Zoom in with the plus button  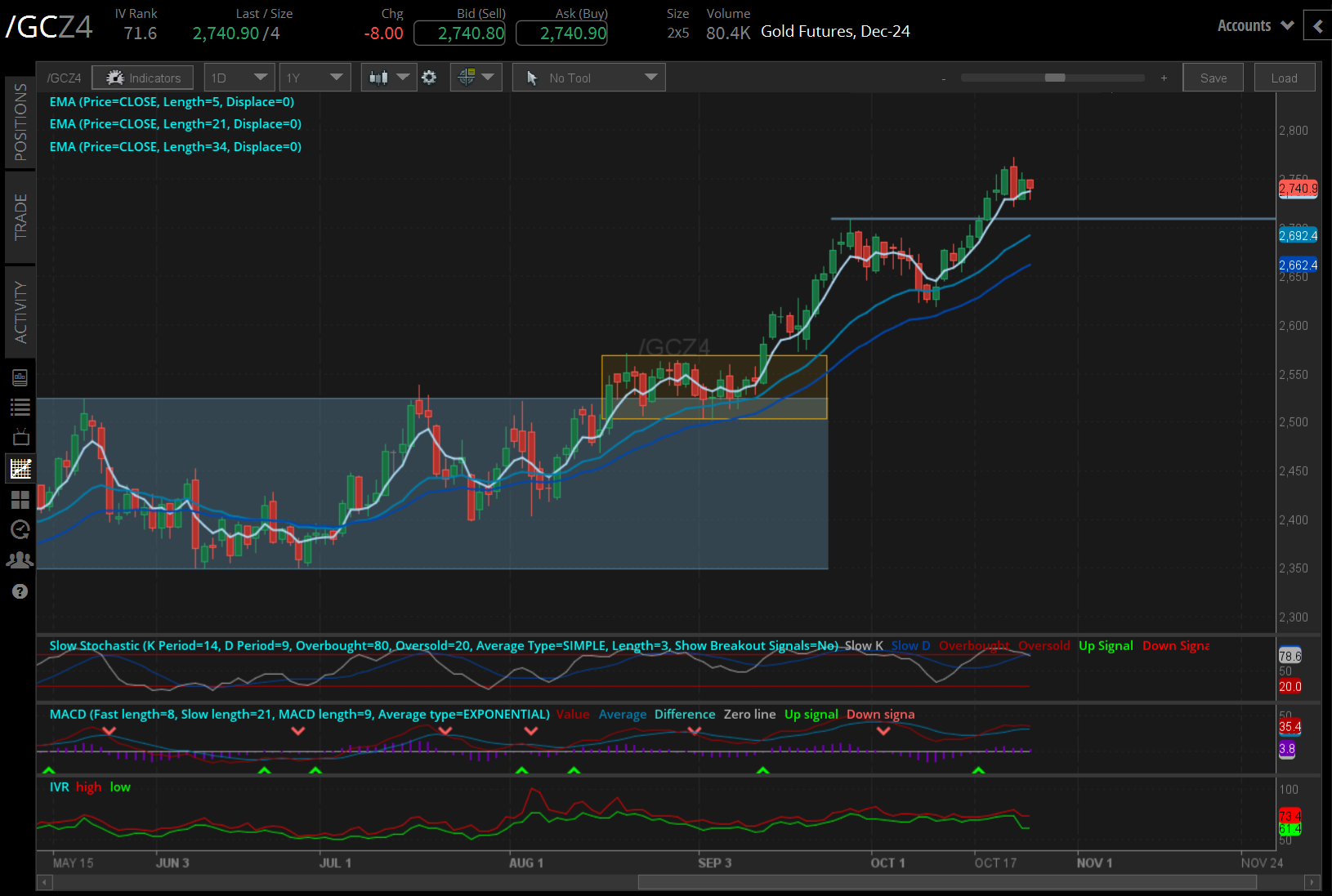[1164, 78]
